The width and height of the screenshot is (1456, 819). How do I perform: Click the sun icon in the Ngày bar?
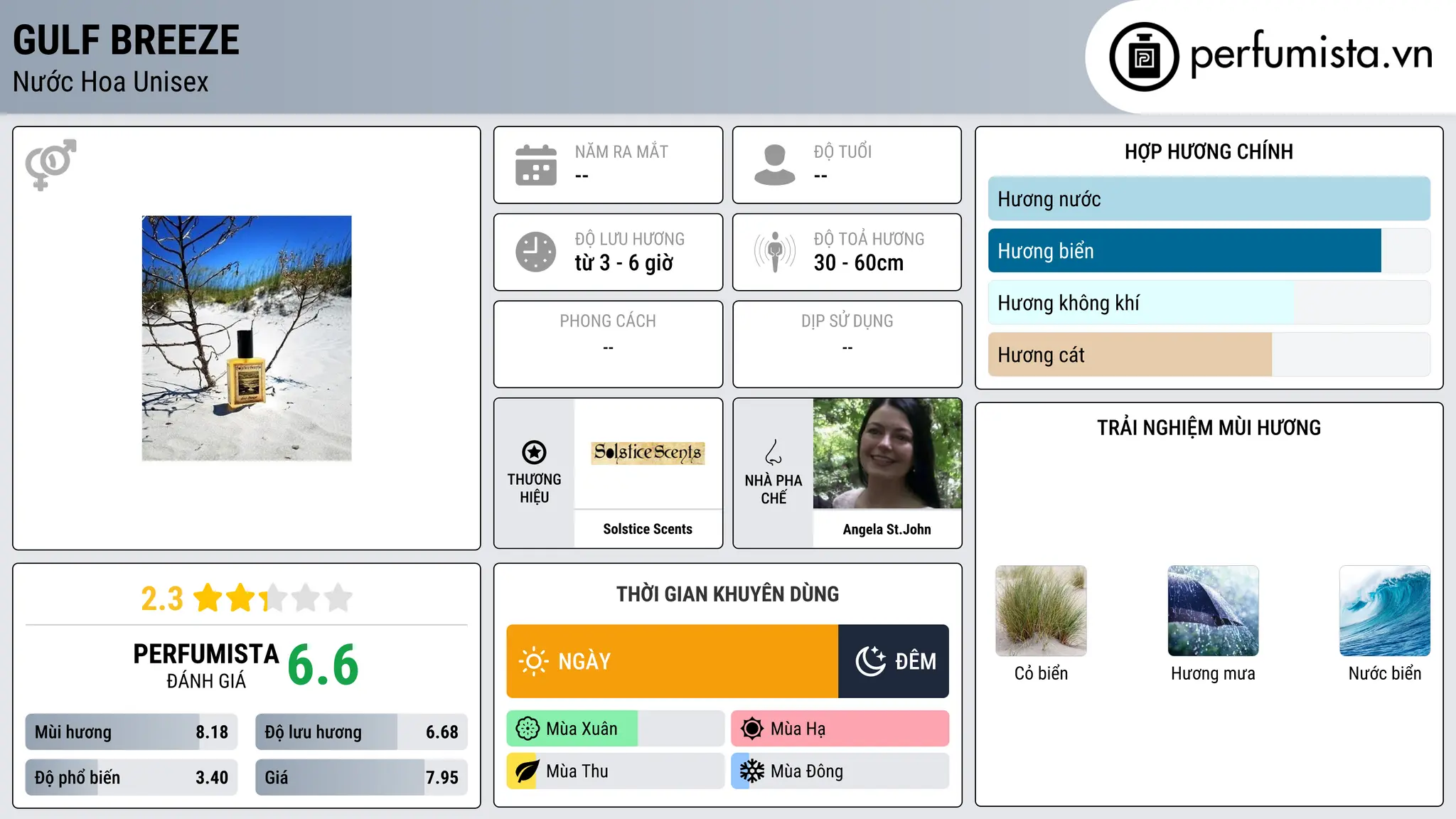pos(533,661)
